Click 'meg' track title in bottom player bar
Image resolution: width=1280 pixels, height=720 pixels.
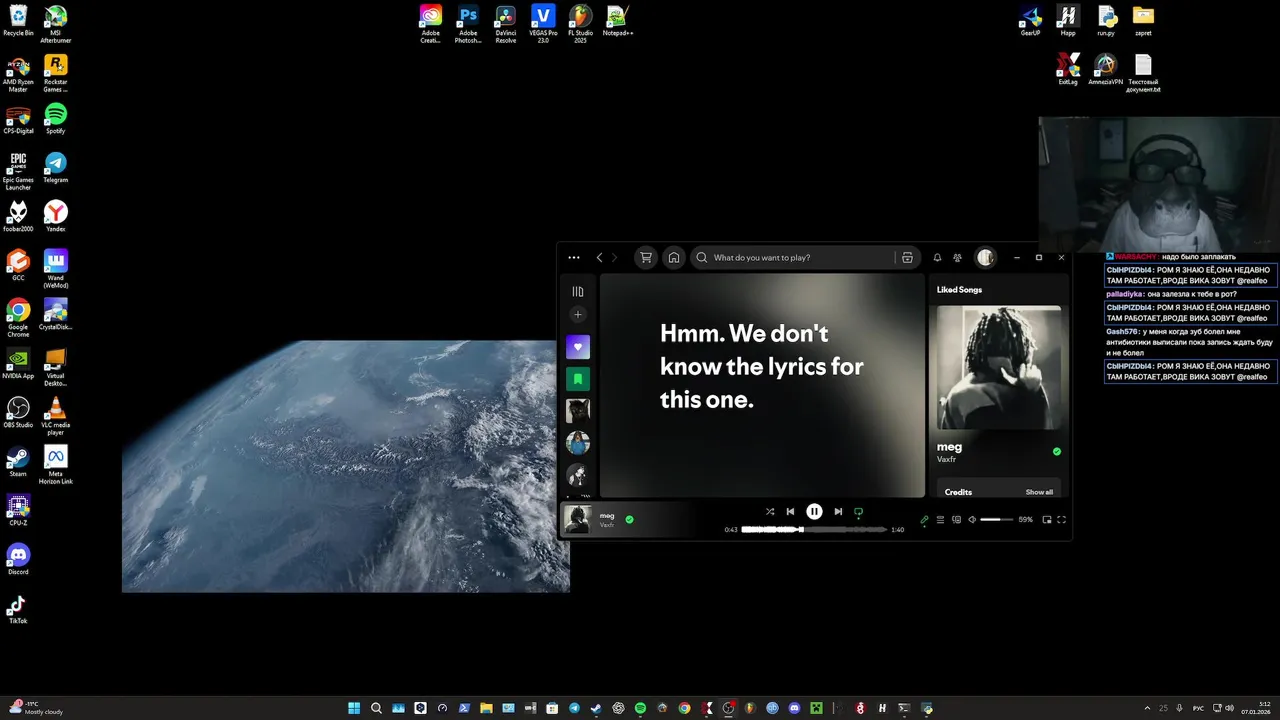coord(607,516)
